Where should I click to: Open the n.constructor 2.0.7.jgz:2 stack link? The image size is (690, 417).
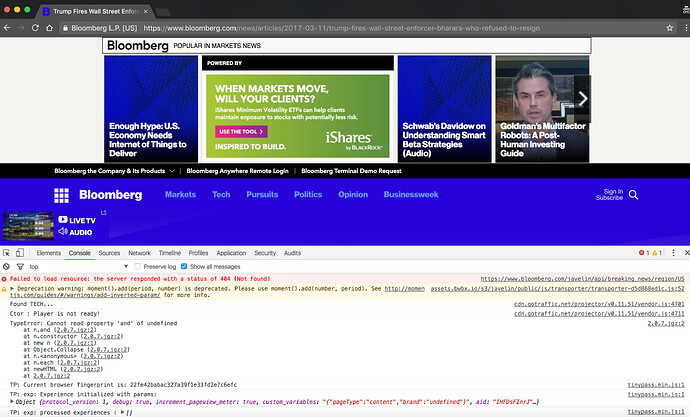[103, 337]
